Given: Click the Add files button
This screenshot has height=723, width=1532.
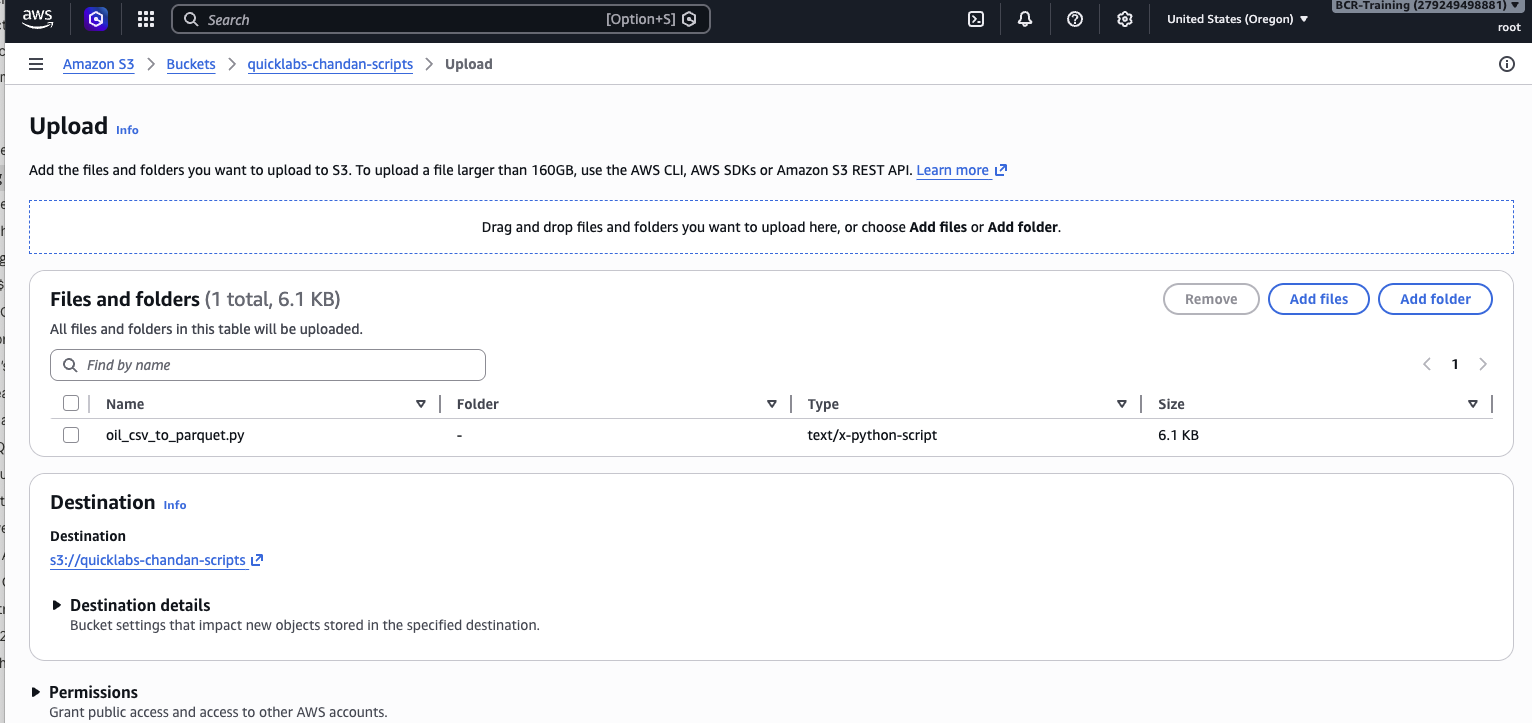Looking at the screenshot, I should [x=1318, y=299].
